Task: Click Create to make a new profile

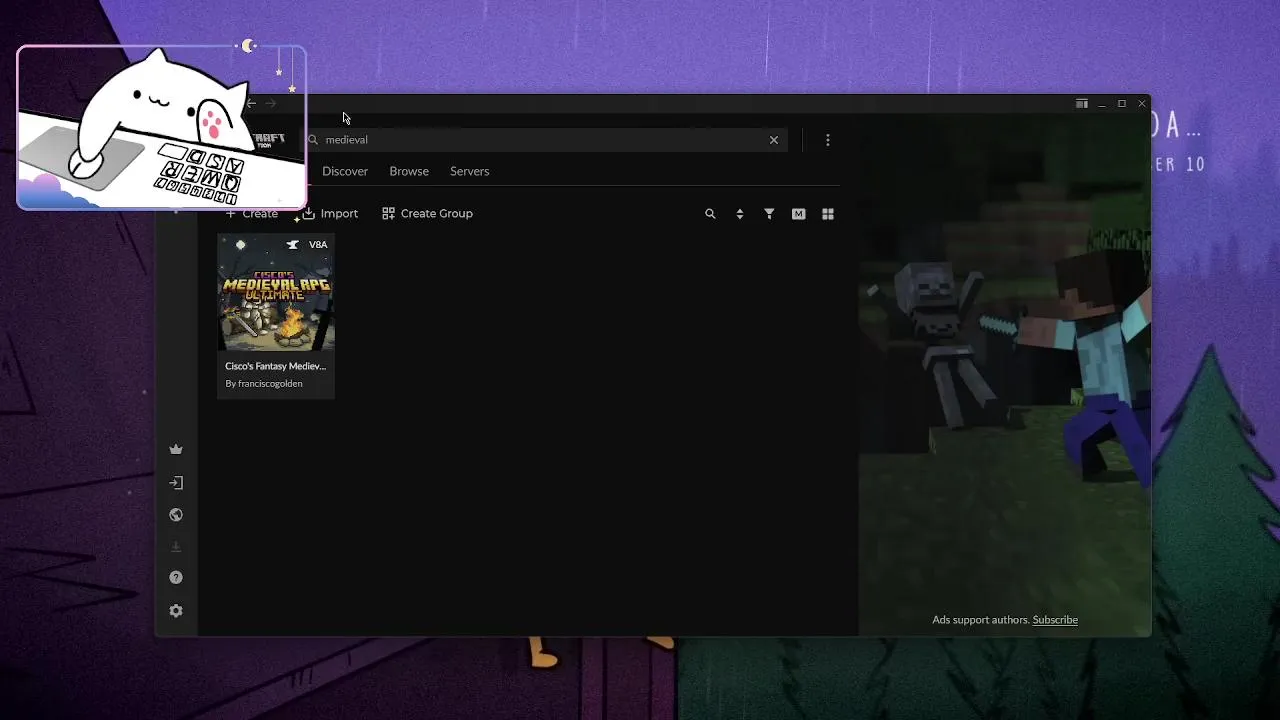Action: (252, 214)
